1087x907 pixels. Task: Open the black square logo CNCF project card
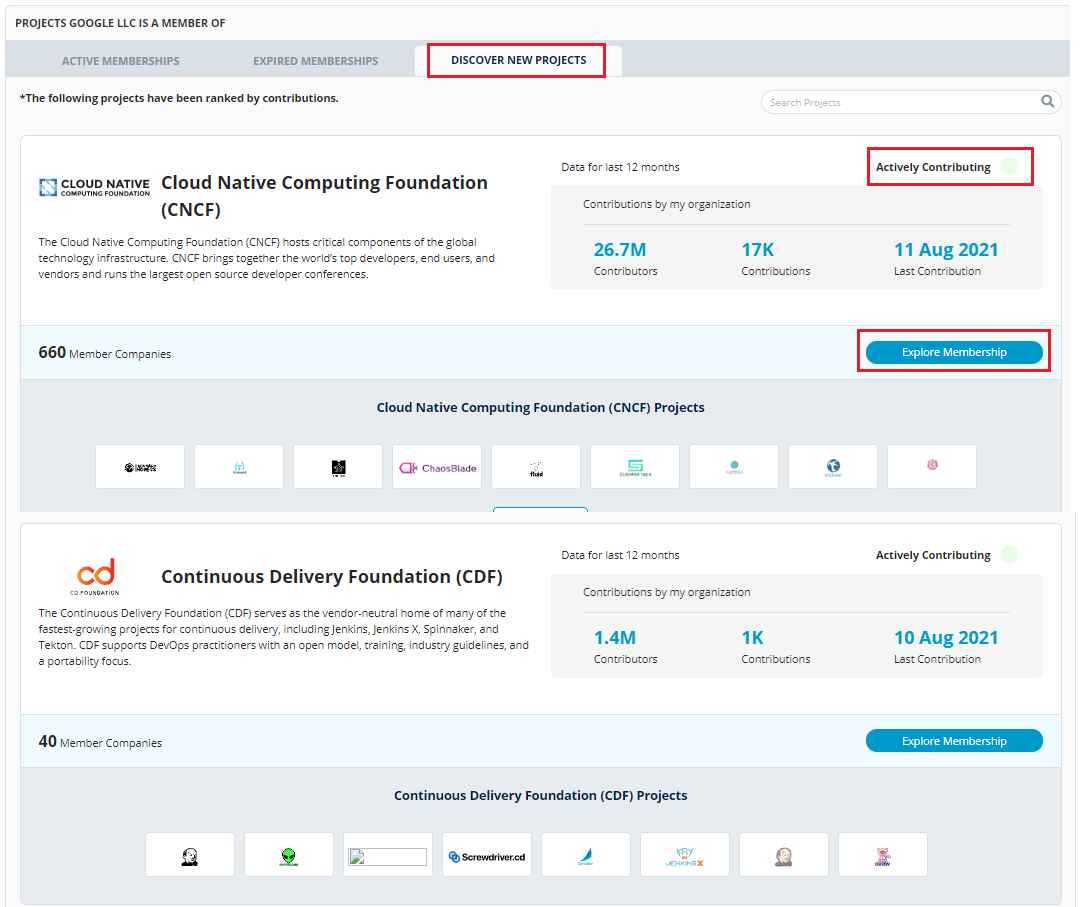[x=338, y=467]
